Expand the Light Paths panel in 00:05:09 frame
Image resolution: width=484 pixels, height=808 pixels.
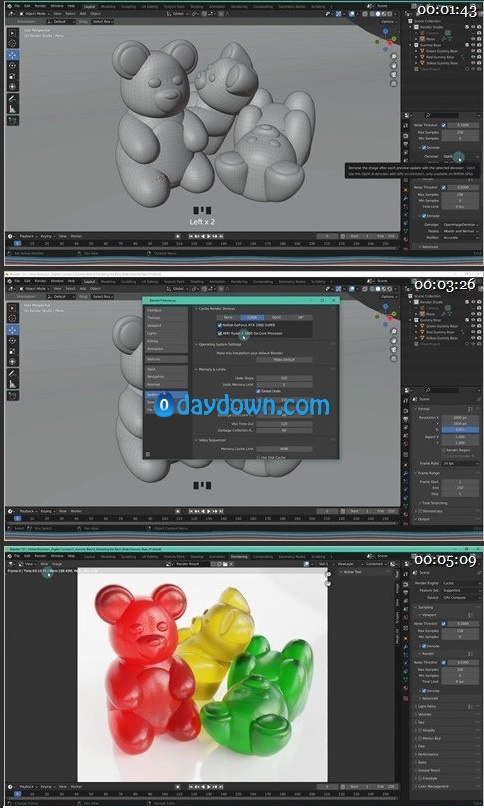tap(427, 706)
